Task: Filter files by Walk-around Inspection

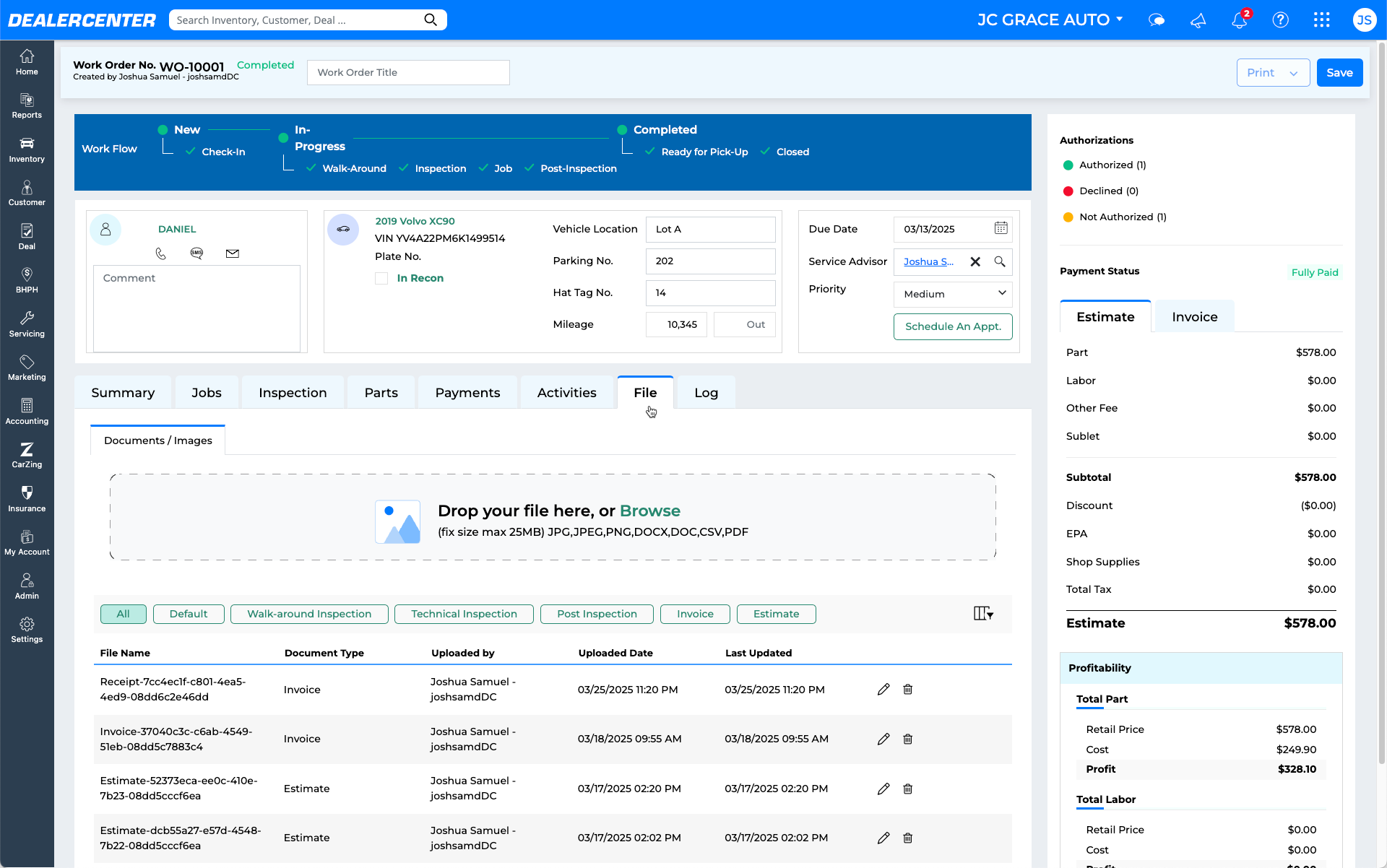Action: coord(309,614)
